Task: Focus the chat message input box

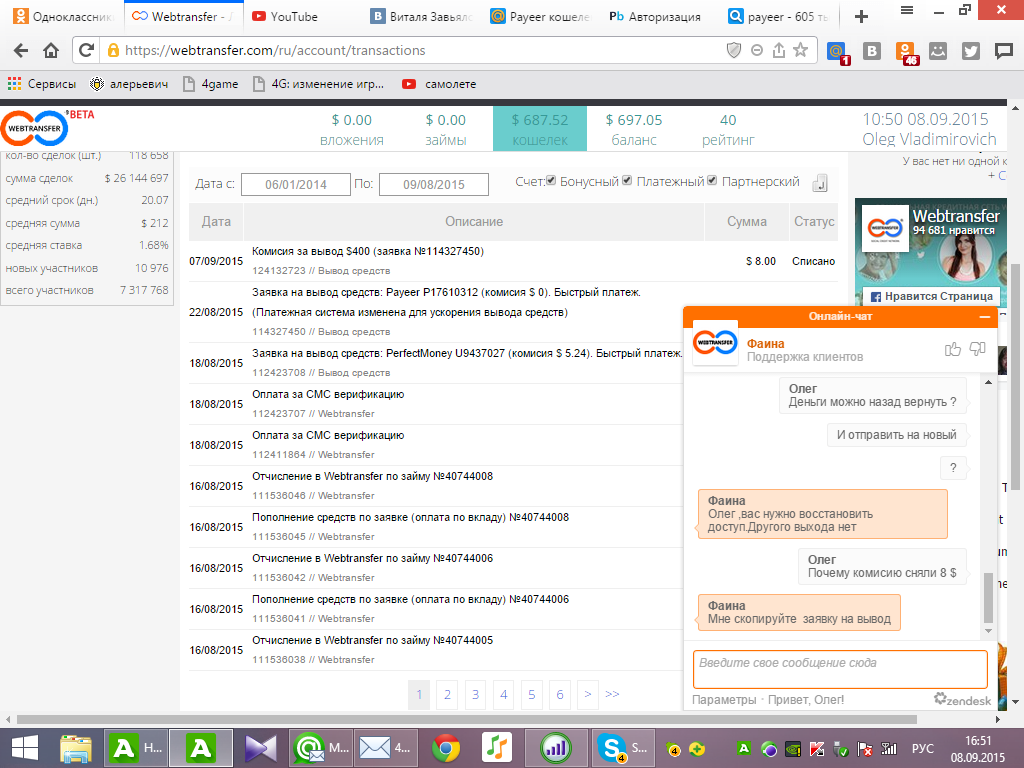Action: [x=840, y=669]
